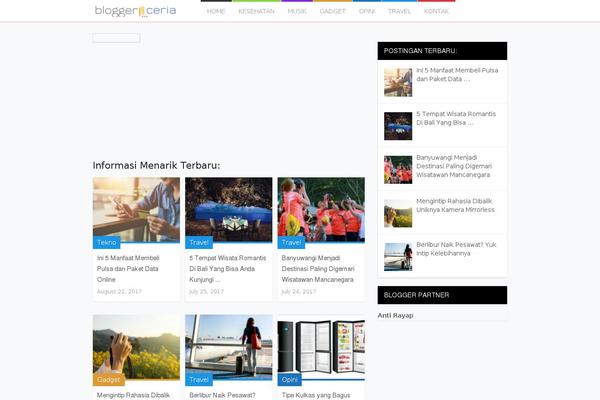The image size is (600, 400).
Task: Click the 'Informasi Menarik Terbaru:' heading
Action: (157, 165)
